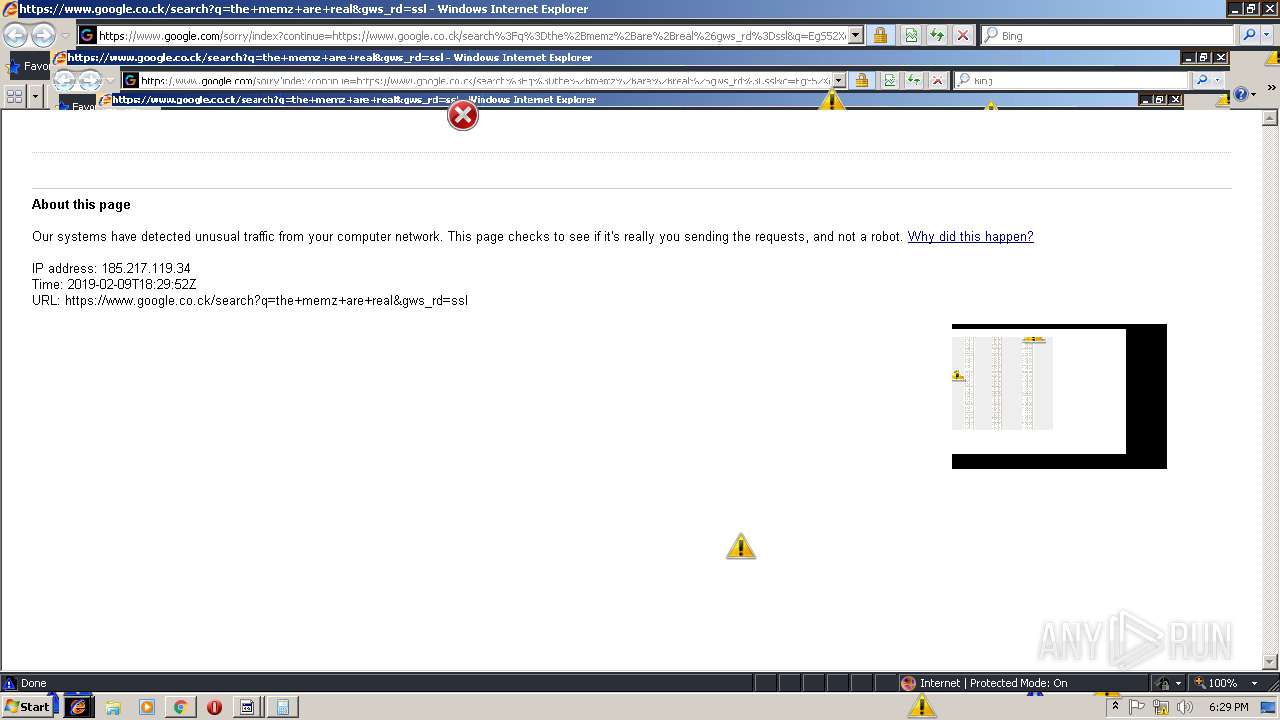Follow the 'Why did this happen?' link
The image size is (1280, 720).
pyautogui.click(x=970, y=237)
